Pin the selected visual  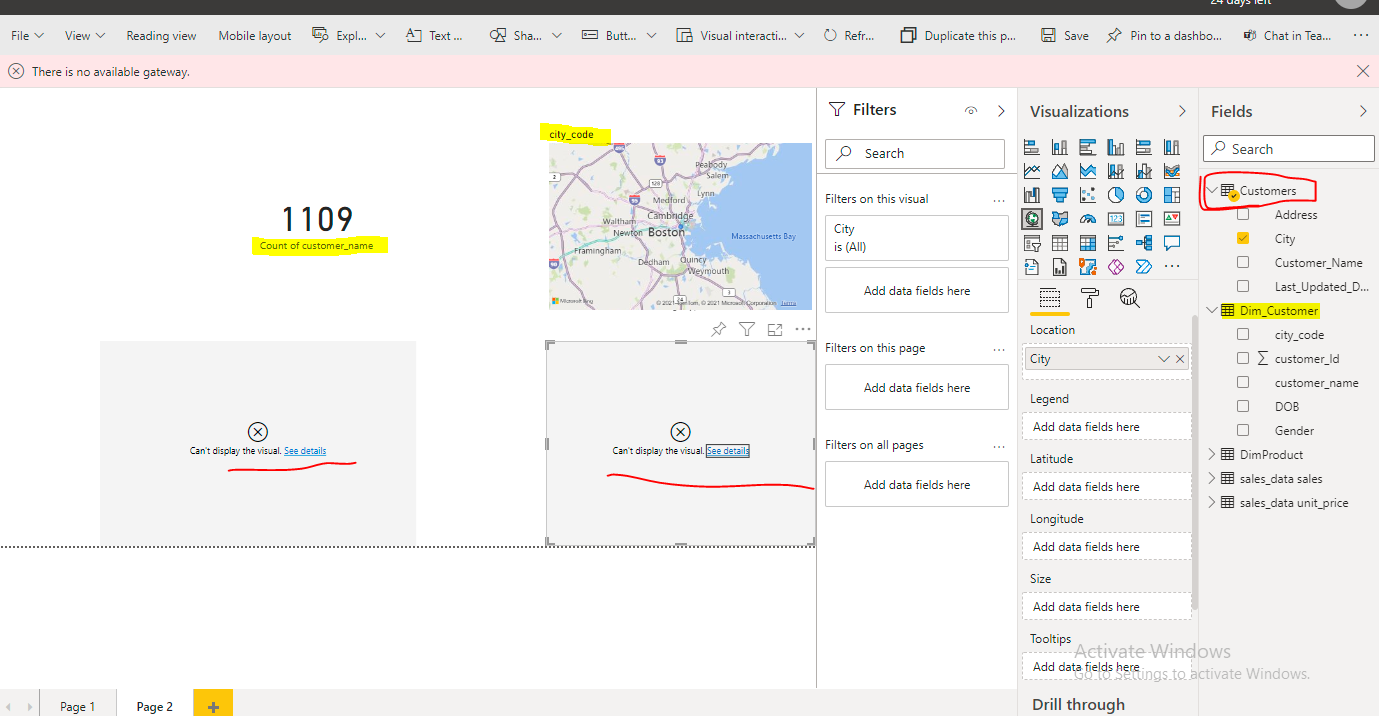[x=718, y=329]
